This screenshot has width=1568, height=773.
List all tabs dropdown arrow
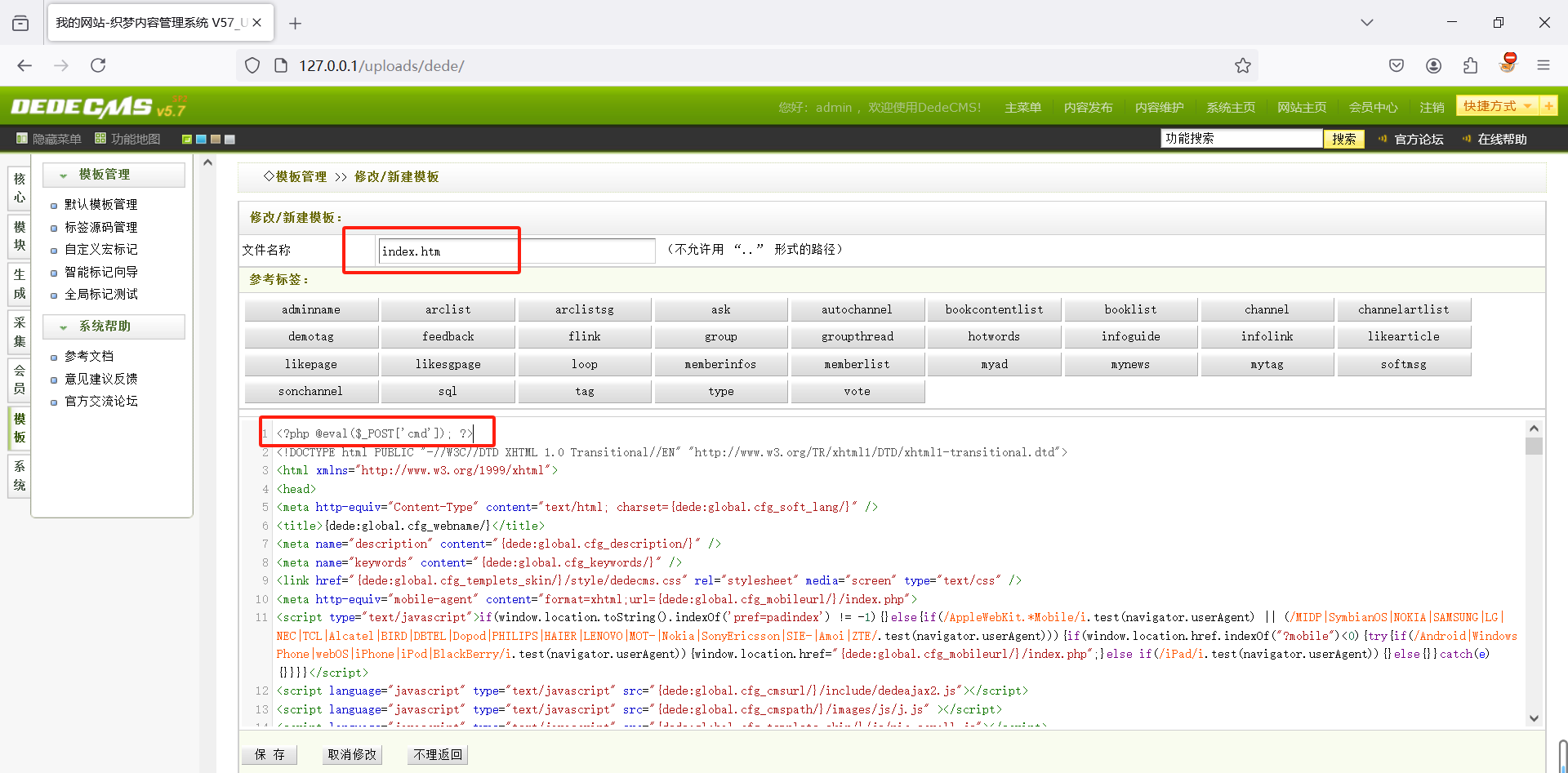tap(1367, 23)
